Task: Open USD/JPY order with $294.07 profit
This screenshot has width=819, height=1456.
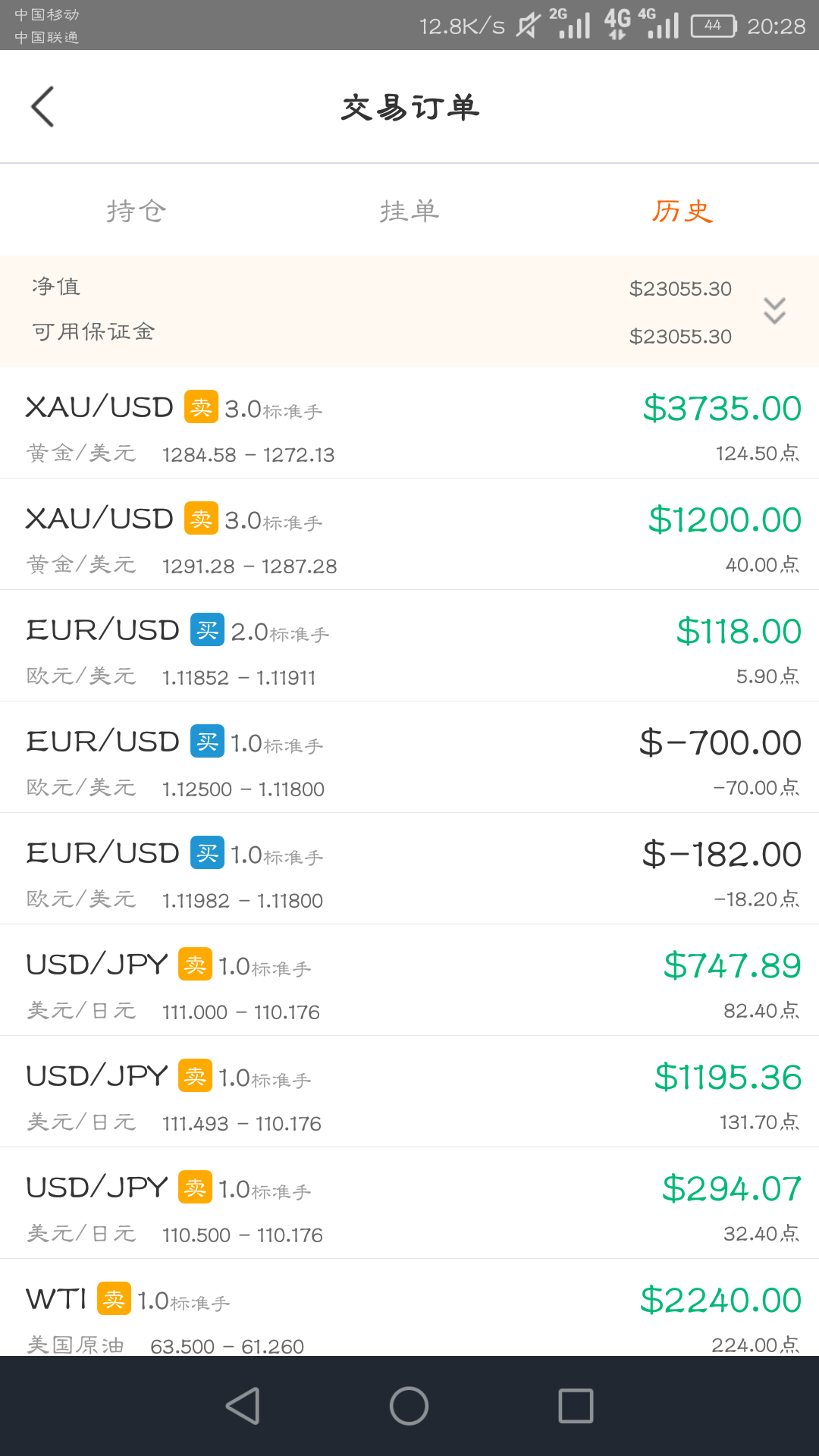Action: tap(409, 1203)
